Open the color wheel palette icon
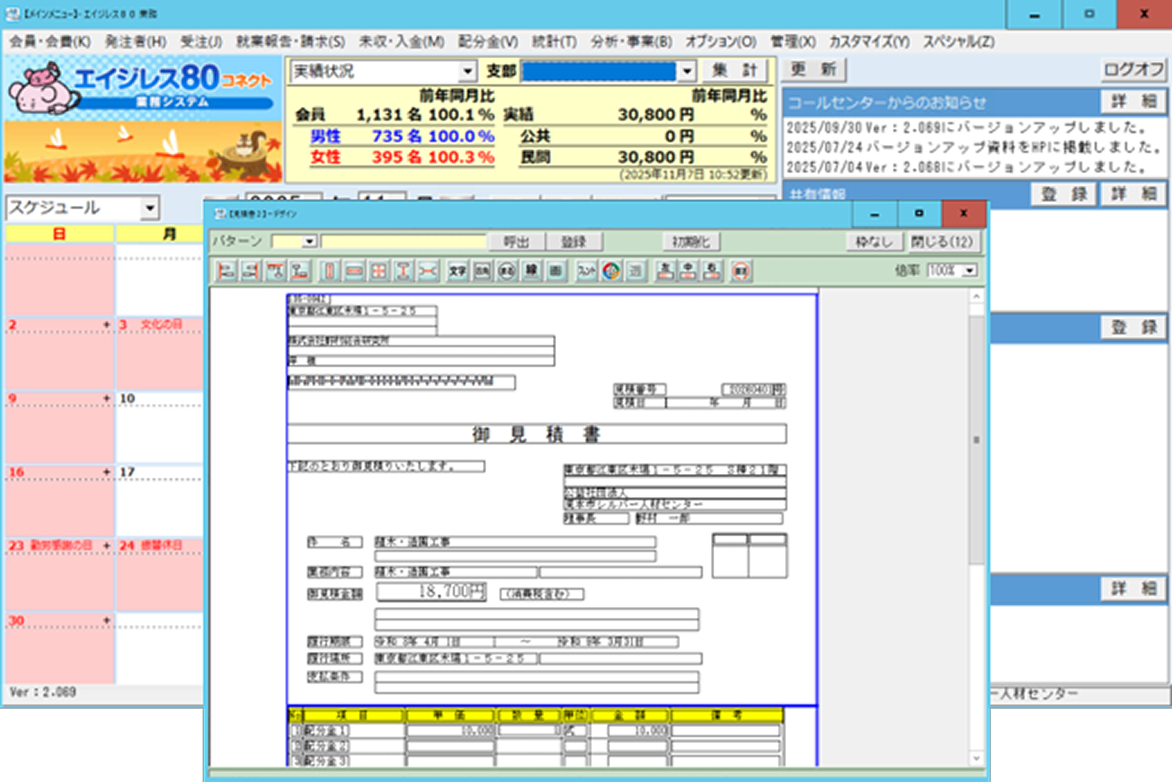Viewport: 1172px width, 782px height. click(611, 271)
